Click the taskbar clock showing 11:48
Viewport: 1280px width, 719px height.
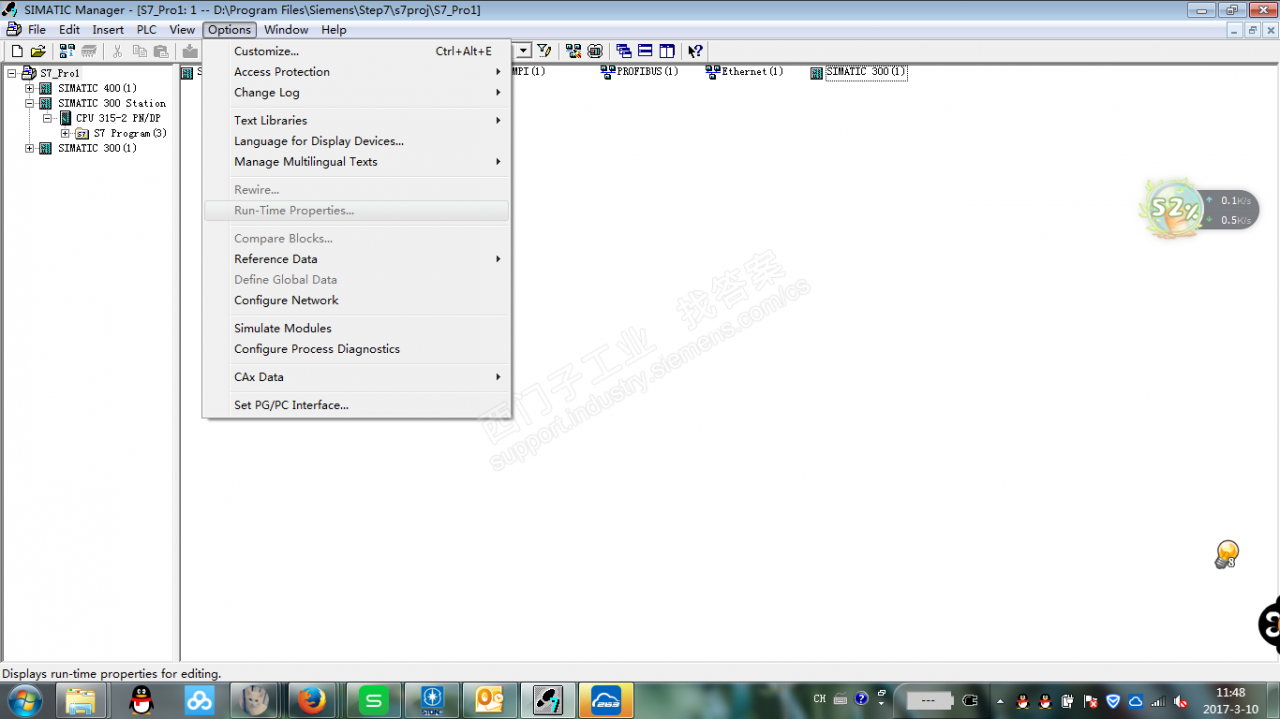pyautogui.click(x=1230, y=699)
